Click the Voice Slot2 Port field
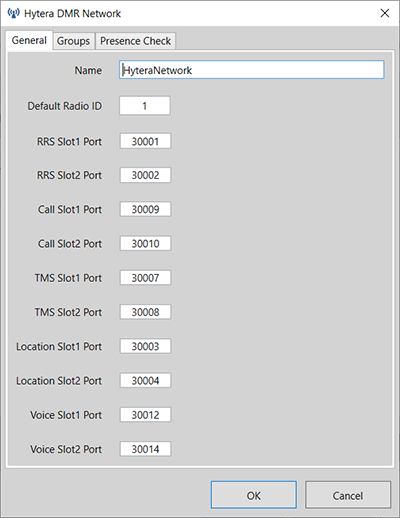The width and height of the screenshot is (400, 518). coord(145,449)
